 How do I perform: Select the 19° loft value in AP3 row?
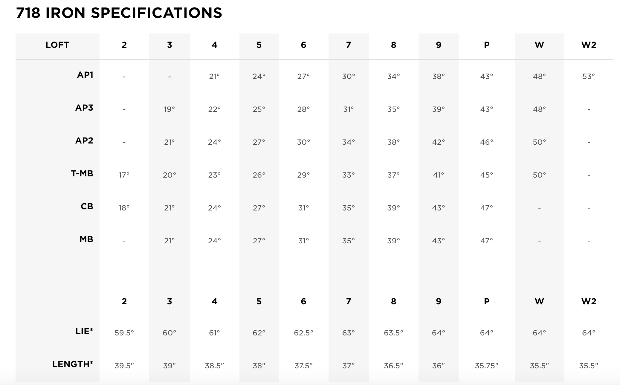(x=169, y=109)
